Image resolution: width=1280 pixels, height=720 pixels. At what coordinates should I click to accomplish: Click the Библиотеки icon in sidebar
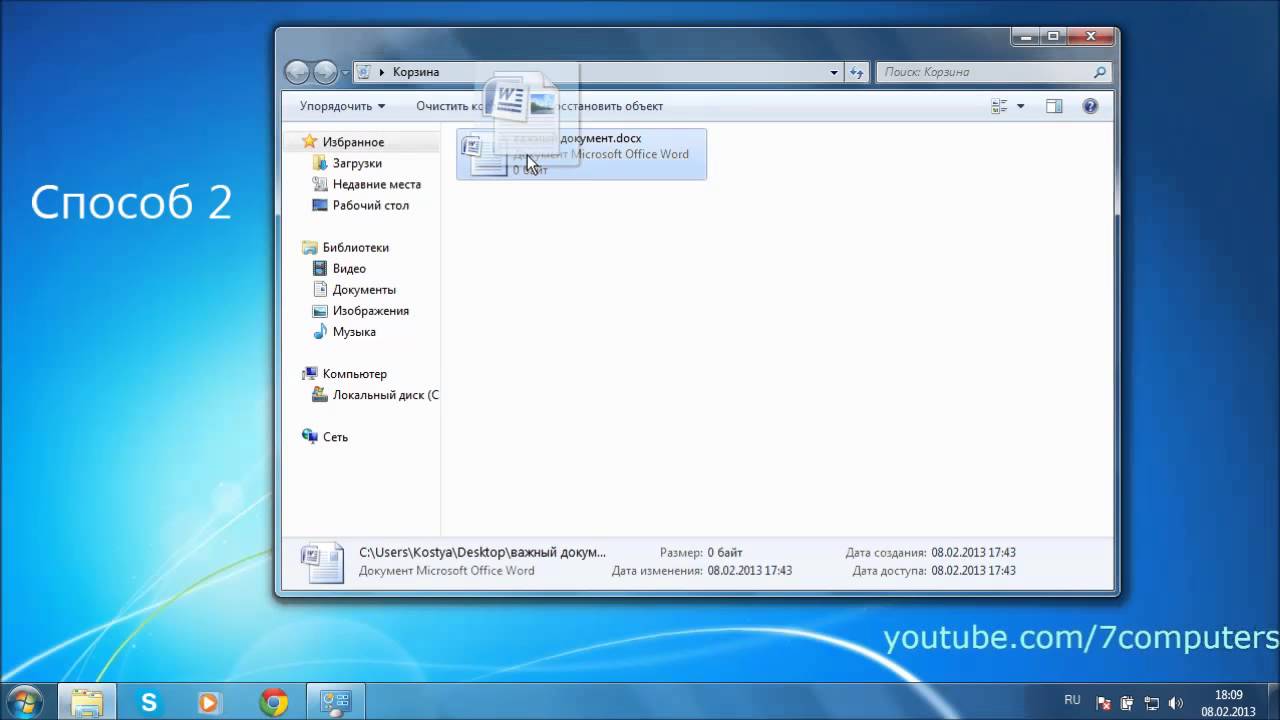(310, 247)
